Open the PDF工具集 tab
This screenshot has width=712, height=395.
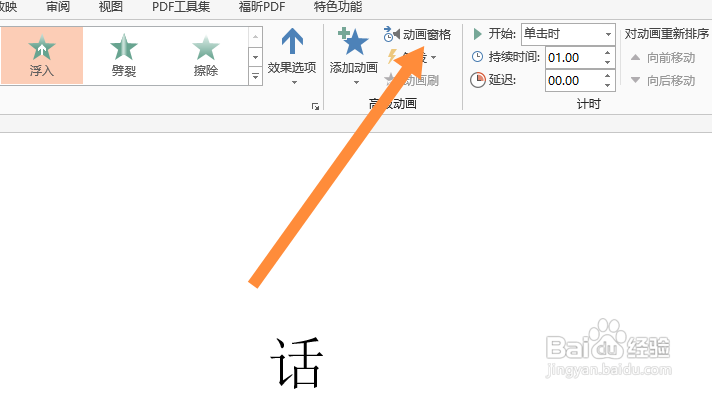click(181, 6)
